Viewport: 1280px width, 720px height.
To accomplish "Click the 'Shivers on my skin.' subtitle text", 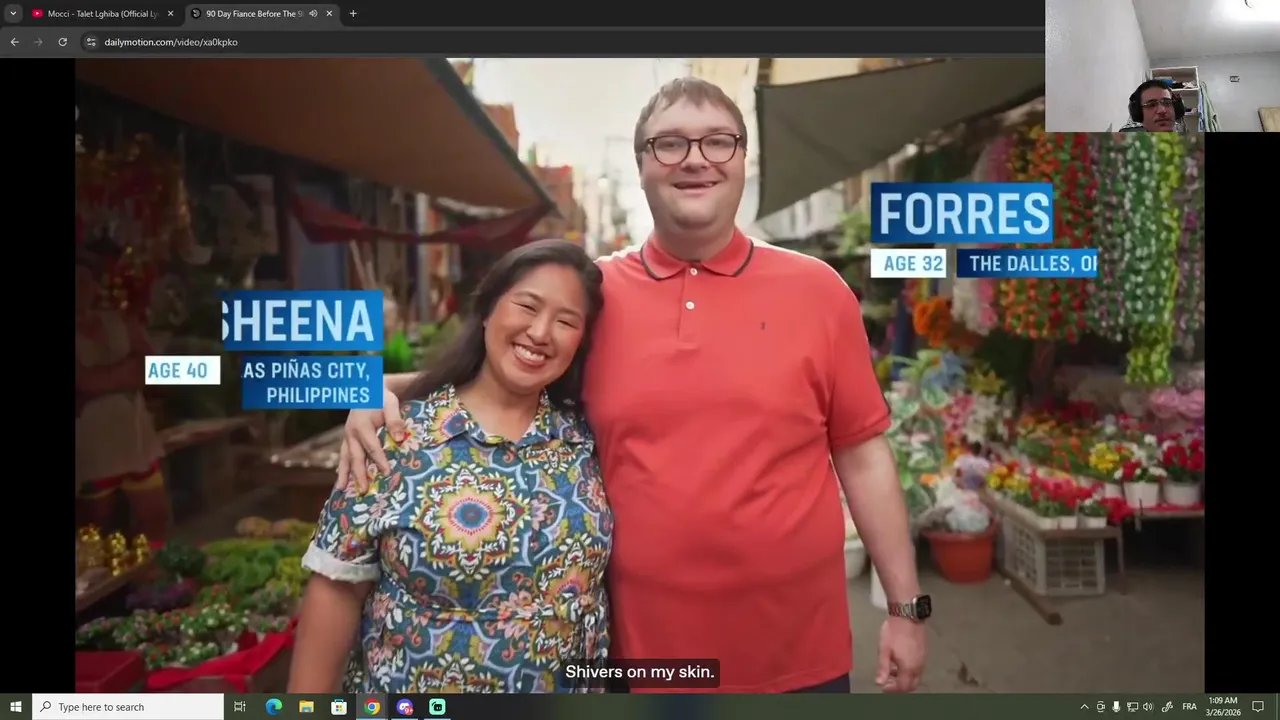I will 640,672.
